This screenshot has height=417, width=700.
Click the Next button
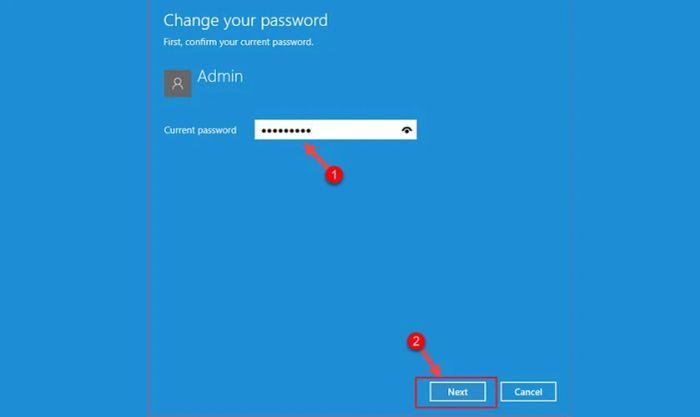[x=458, y=392]
